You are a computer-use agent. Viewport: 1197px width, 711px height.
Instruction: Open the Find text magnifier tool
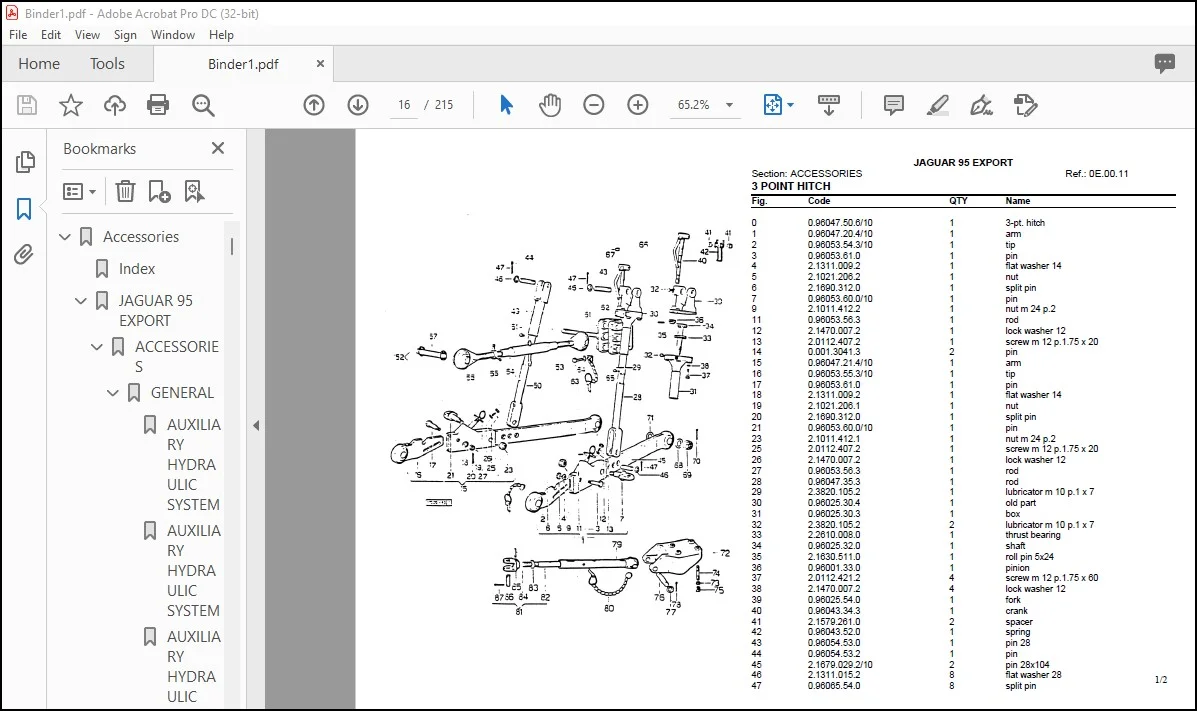[203, 105]
